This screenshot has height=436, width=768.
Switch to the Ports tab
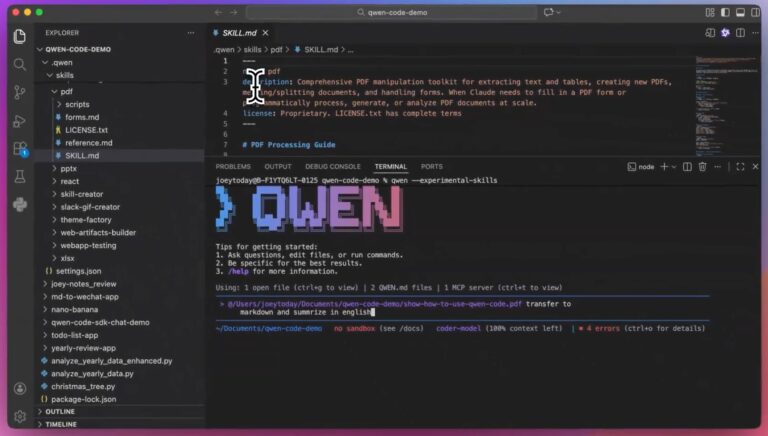pos(432,167)
